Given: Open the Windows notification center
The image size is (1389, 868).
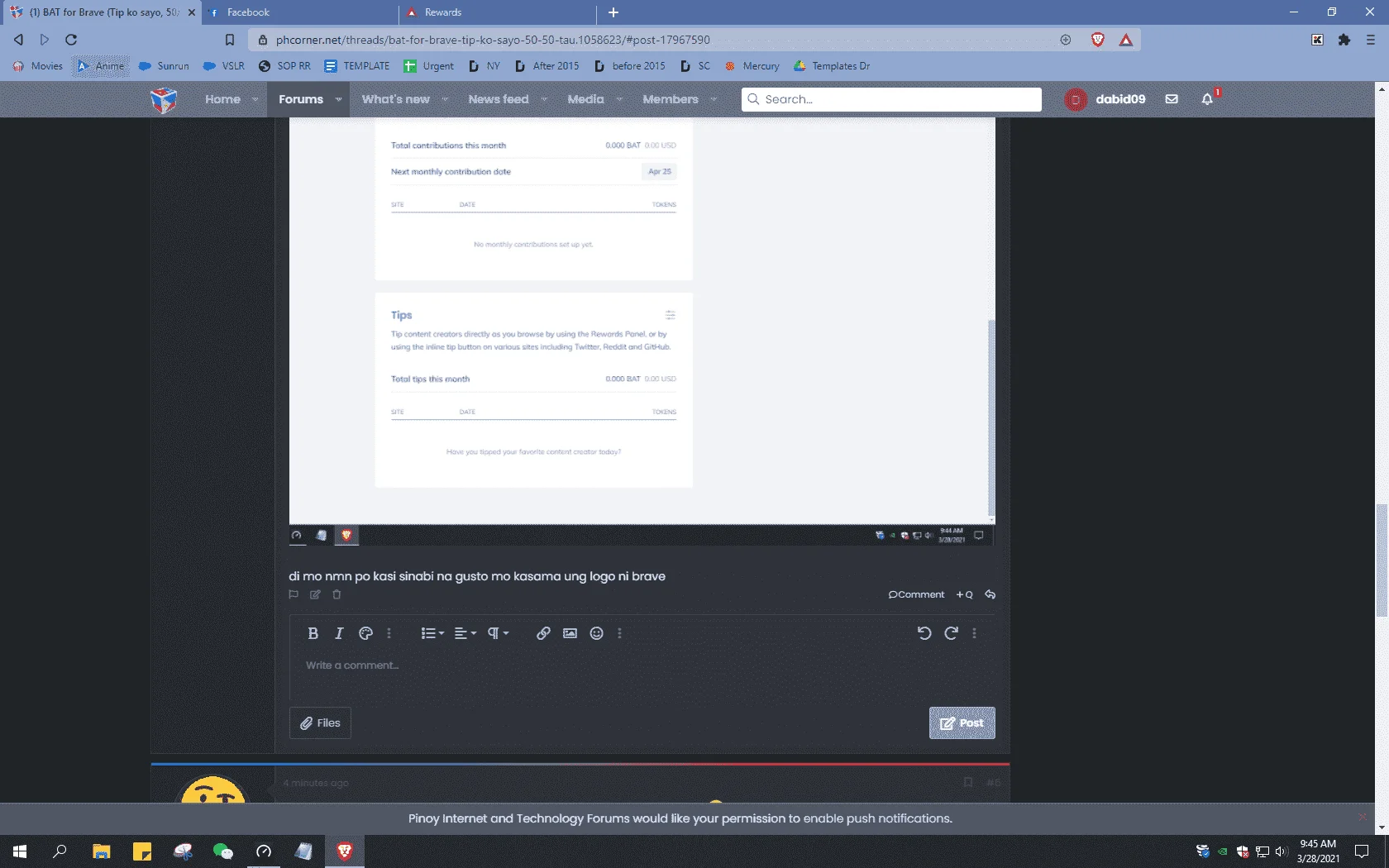Looking at the screenshot, I should pyautogui.click(x=1362, y=851).
